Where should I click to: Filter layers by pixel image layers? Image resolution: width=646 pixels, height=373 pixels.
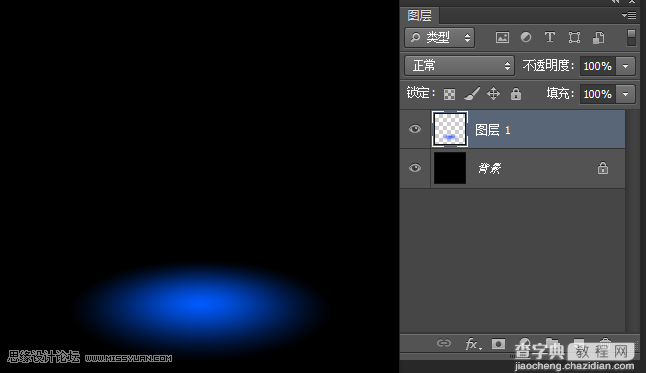point(502,38)
